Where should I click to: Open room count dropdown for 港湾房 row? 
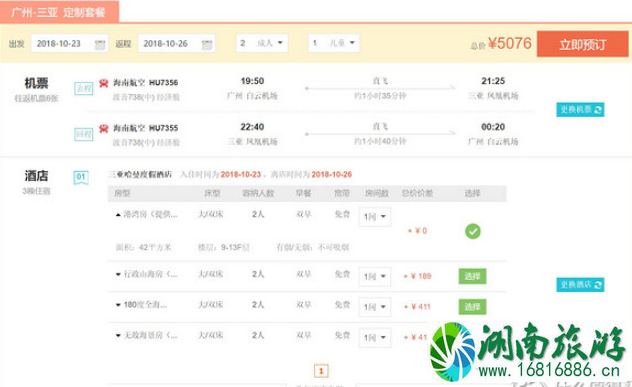374,217
